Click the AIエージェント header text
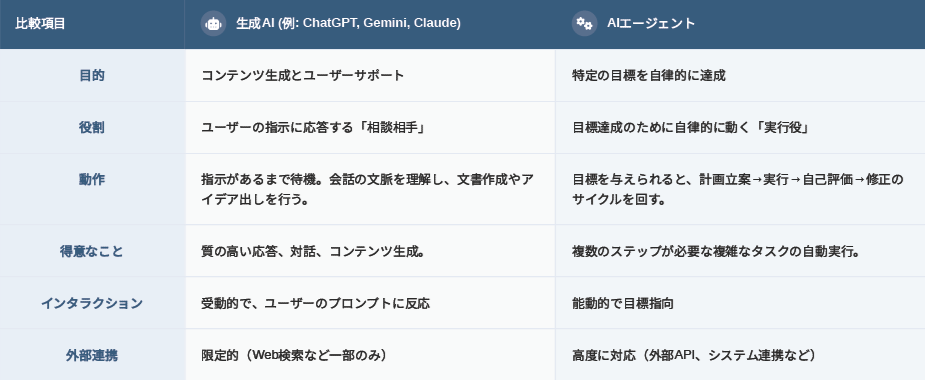Viewport: 925px width, 380px height. 651,24
